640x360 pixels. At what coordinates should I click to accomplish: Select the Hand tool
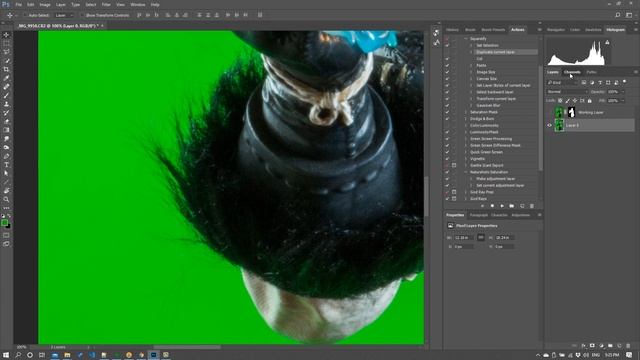[x=6, y=191]
